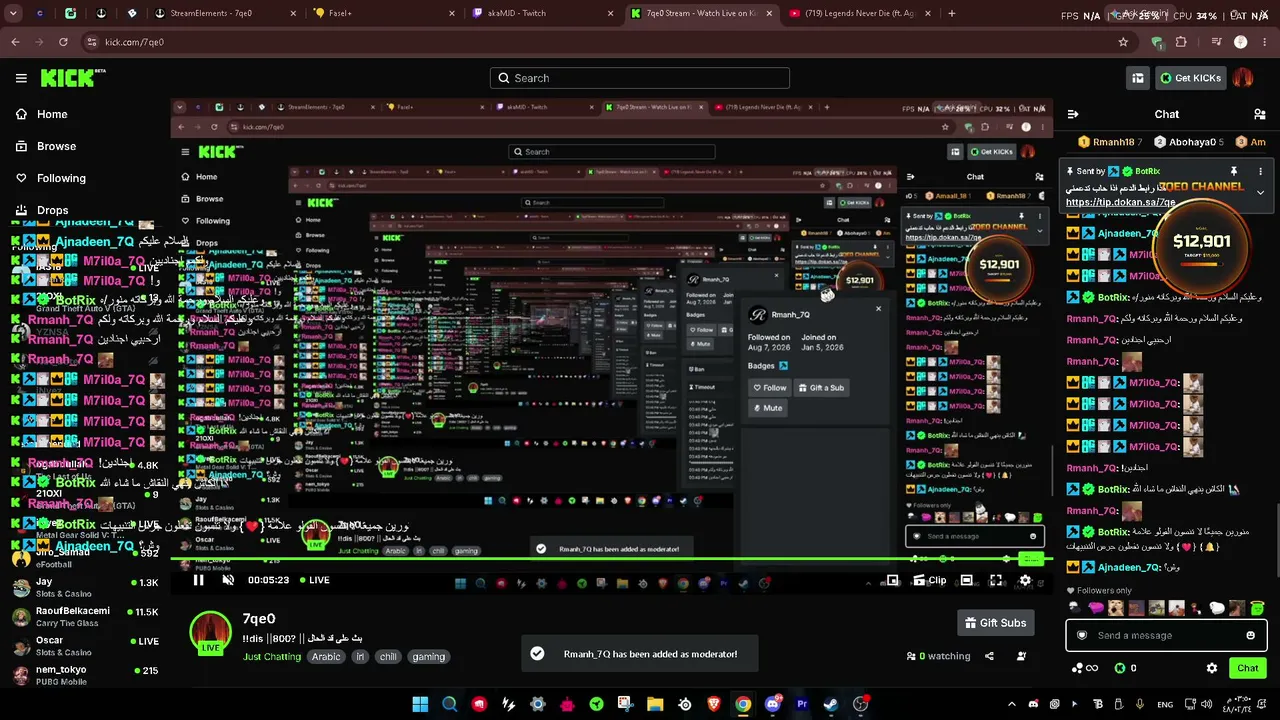Expand the pinned message chevron
Image resolution: width=1280 pixels, height=720 pixels.
(1260, 192)
